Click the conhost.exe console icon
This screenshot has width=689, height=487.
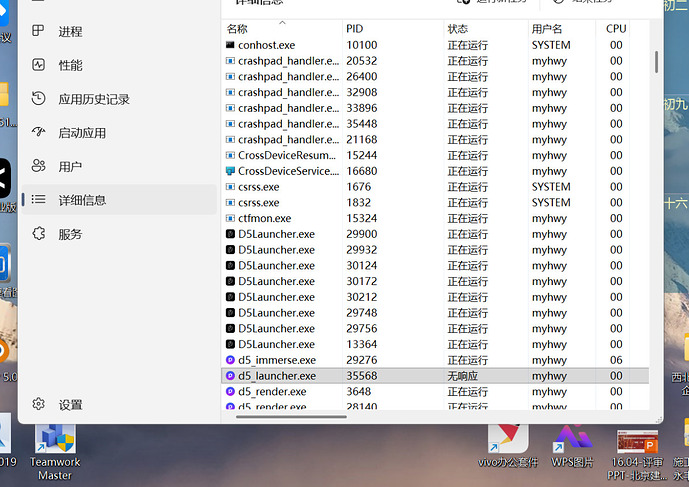(230, 45)
